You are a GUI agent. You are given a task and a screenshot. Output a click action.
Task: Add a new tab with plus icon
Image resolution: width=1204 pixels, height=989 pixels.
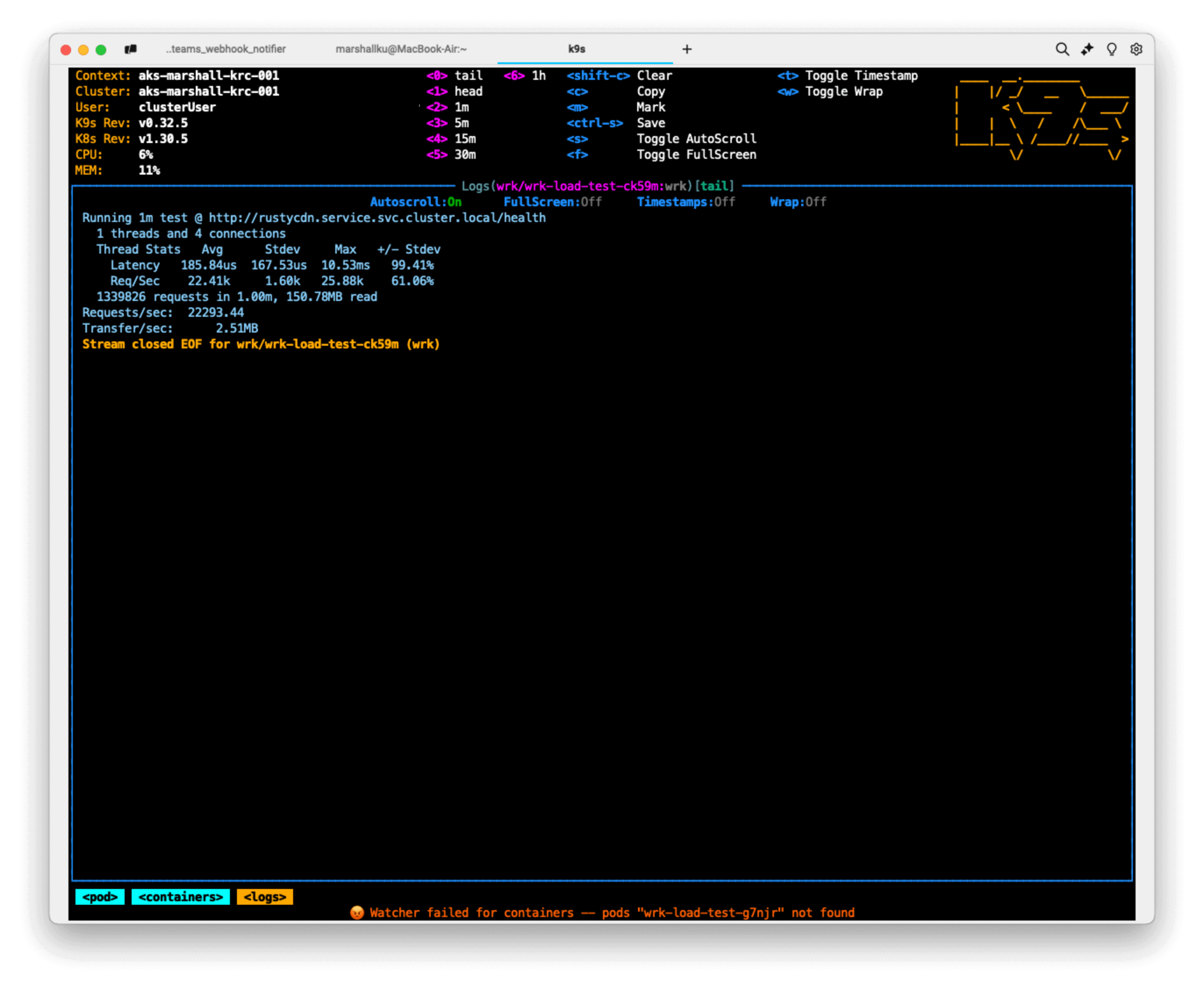pyautogui.click(x=687, y=50)
